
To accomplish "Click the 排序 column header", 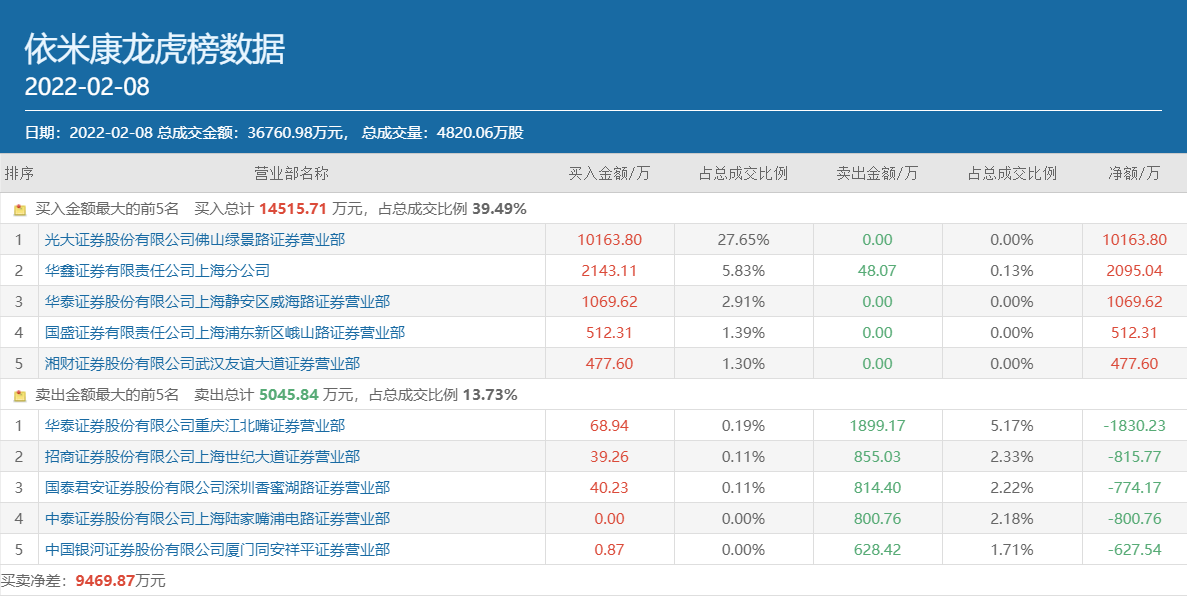I will tap(19, 173).
